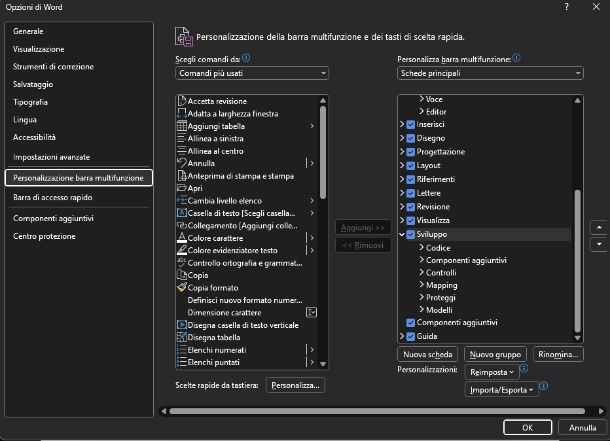The image size is (610, 441).
Task: Click the info icon next to Reimposta
Action: (x=524, y=368)
